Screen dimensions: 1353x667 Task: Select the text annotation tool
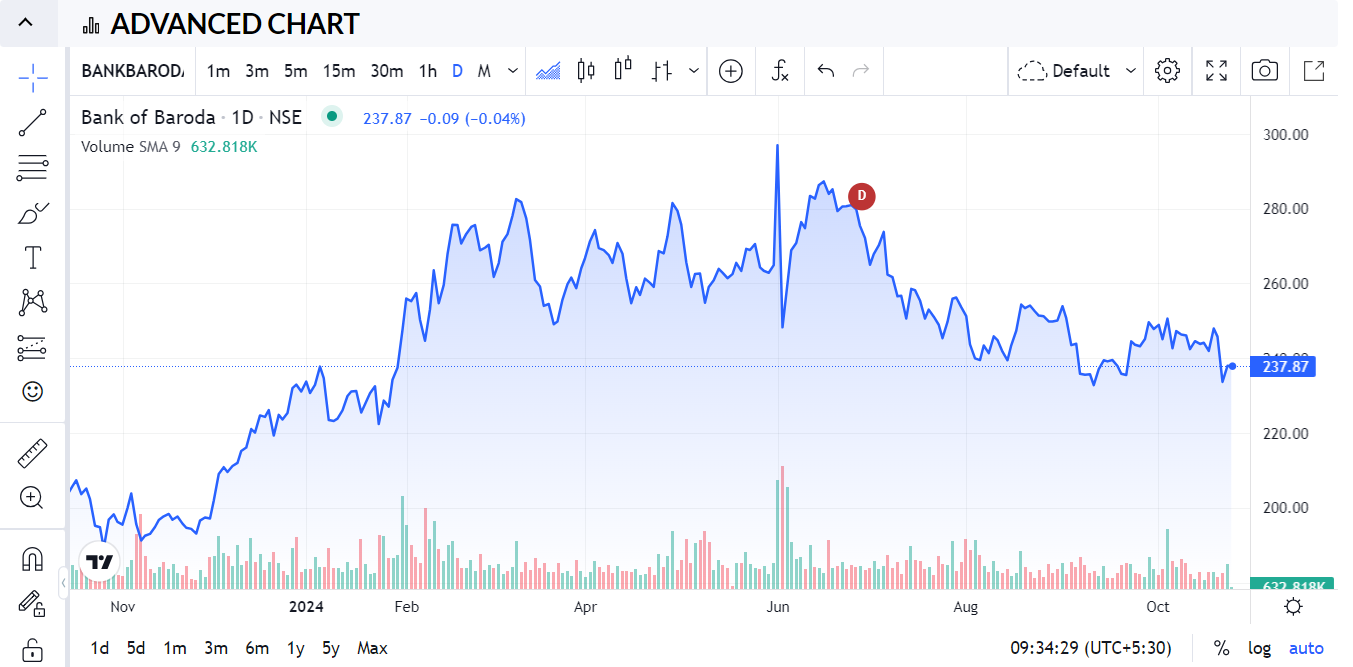click(x=32, y=257)
